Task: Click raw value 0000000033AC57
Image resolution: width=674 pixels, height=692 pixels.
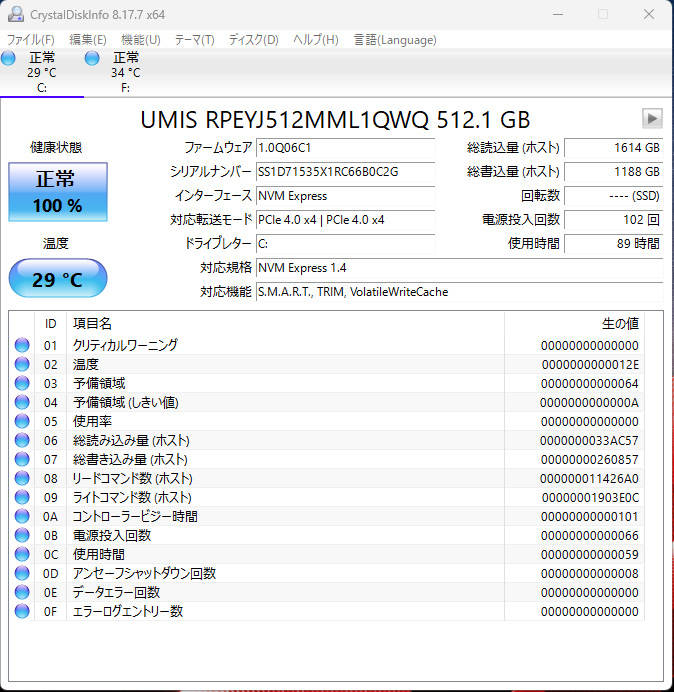Action: [589, 440]
